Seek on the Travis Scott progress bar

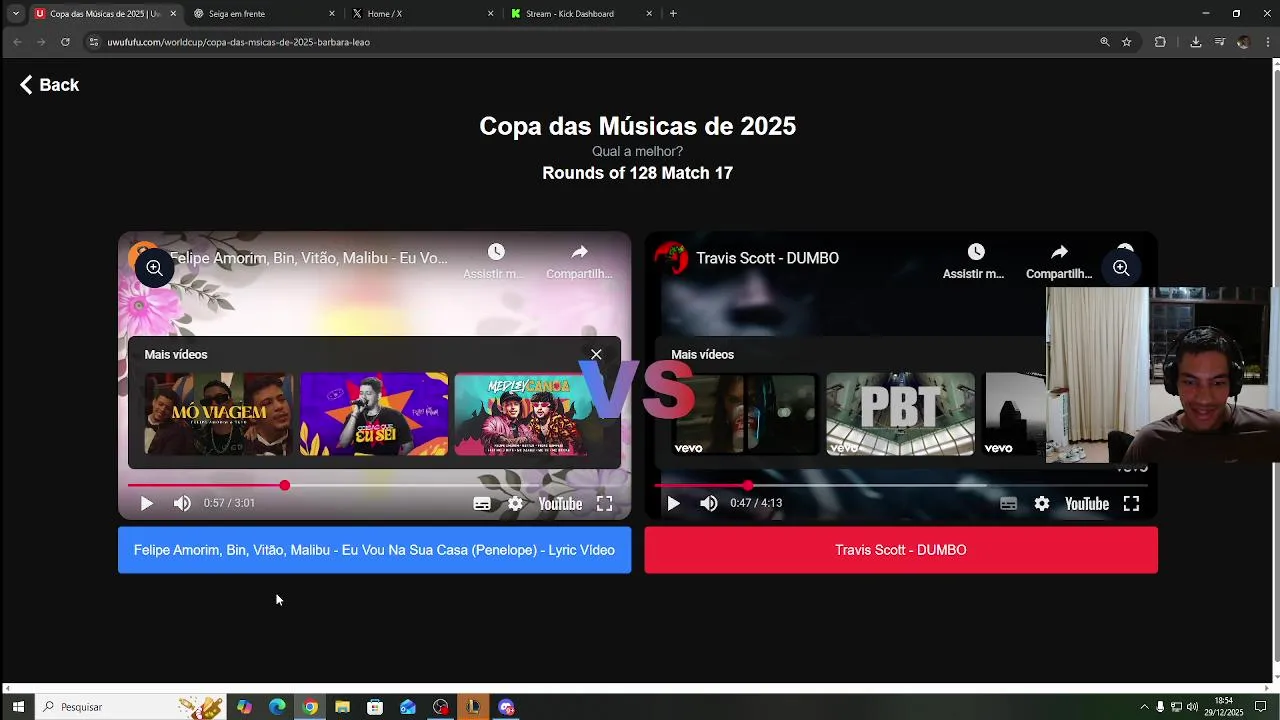coord(901,485)
